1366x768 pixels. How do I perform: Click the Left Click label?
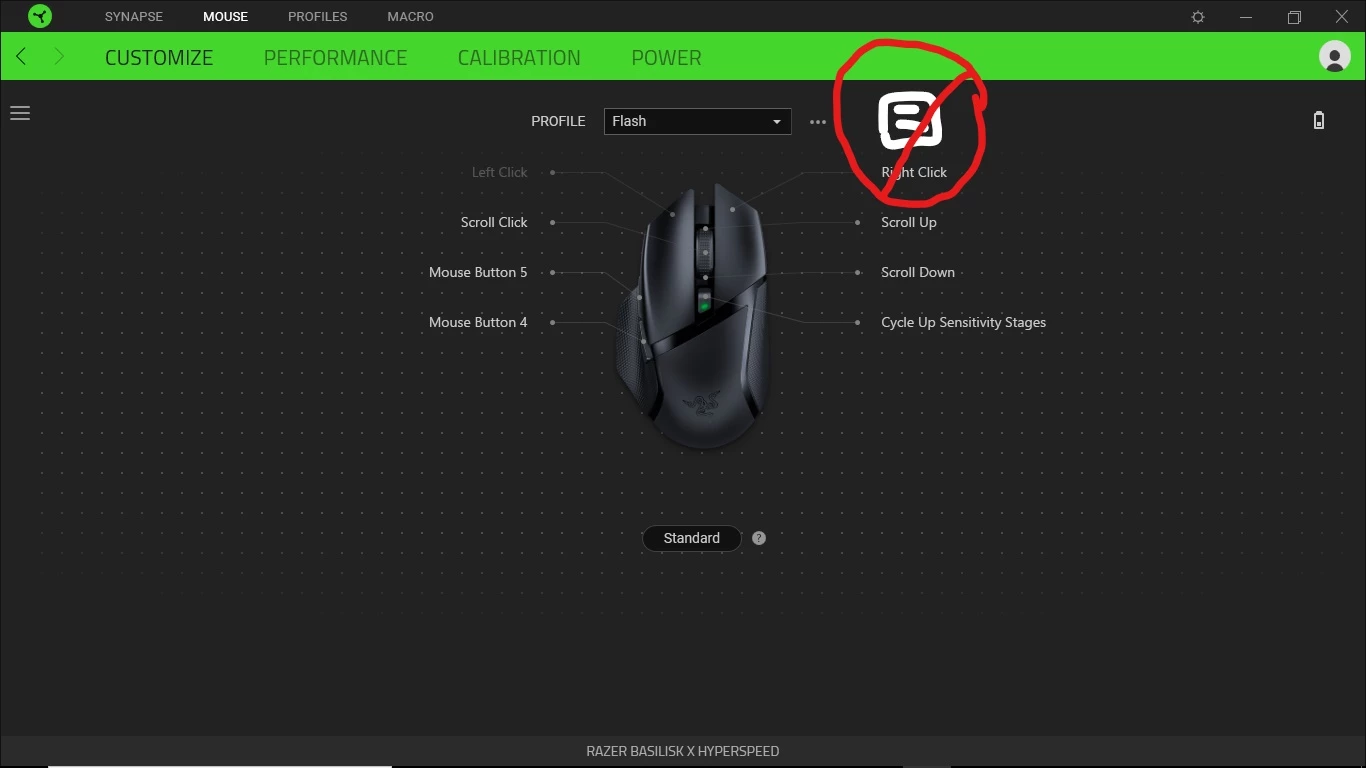499,172
